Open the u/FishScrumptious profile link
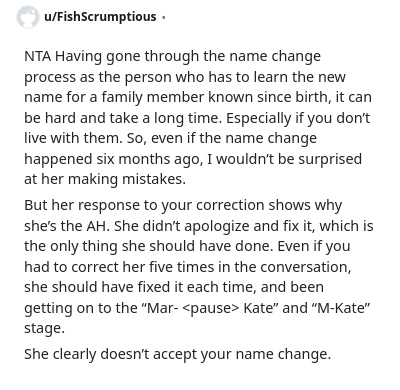The height and width of the screenshot is (390, 400). coord(100,17)
